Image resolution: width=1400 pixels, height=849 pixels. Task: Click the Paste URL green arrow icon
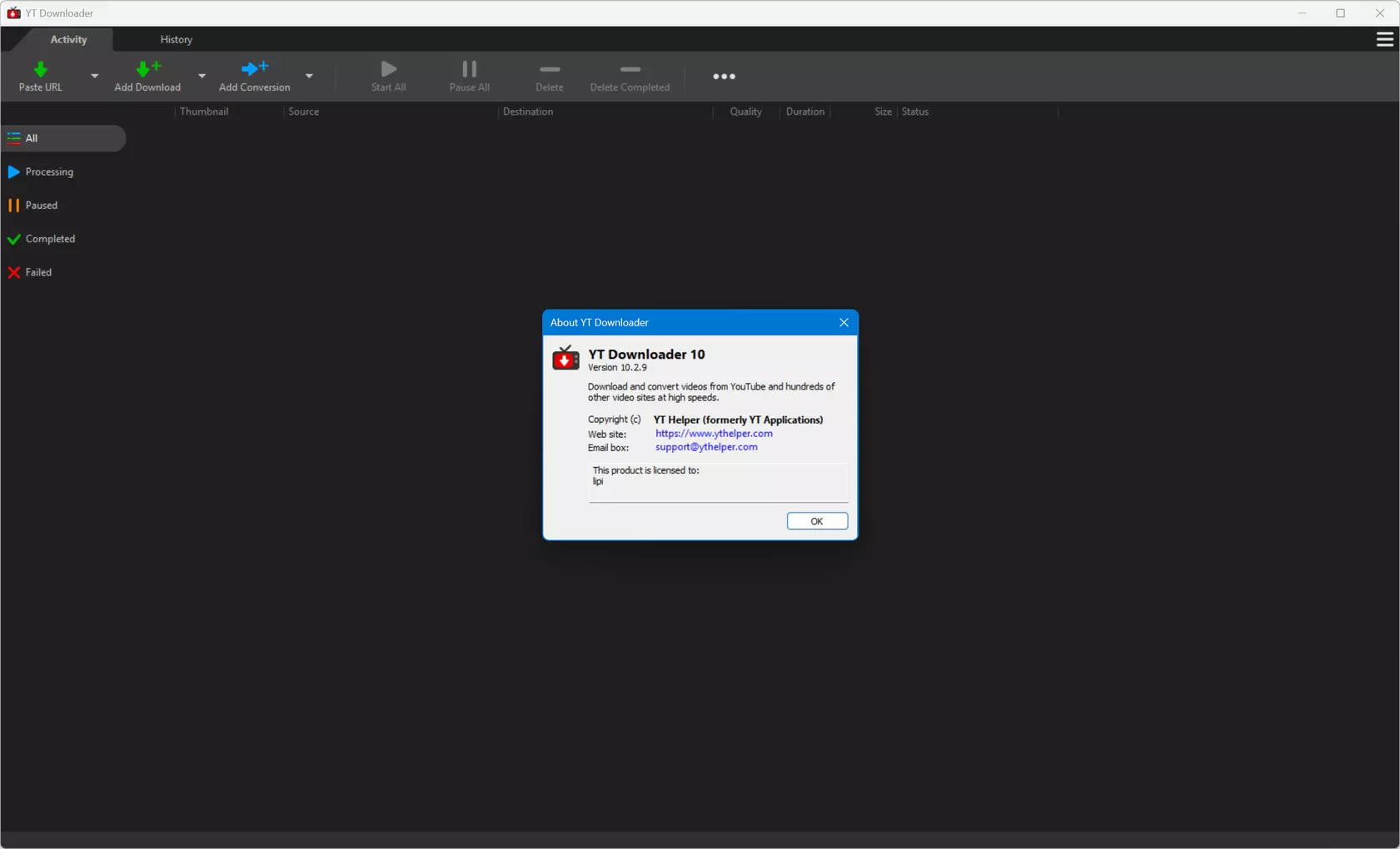pos(40,69)
